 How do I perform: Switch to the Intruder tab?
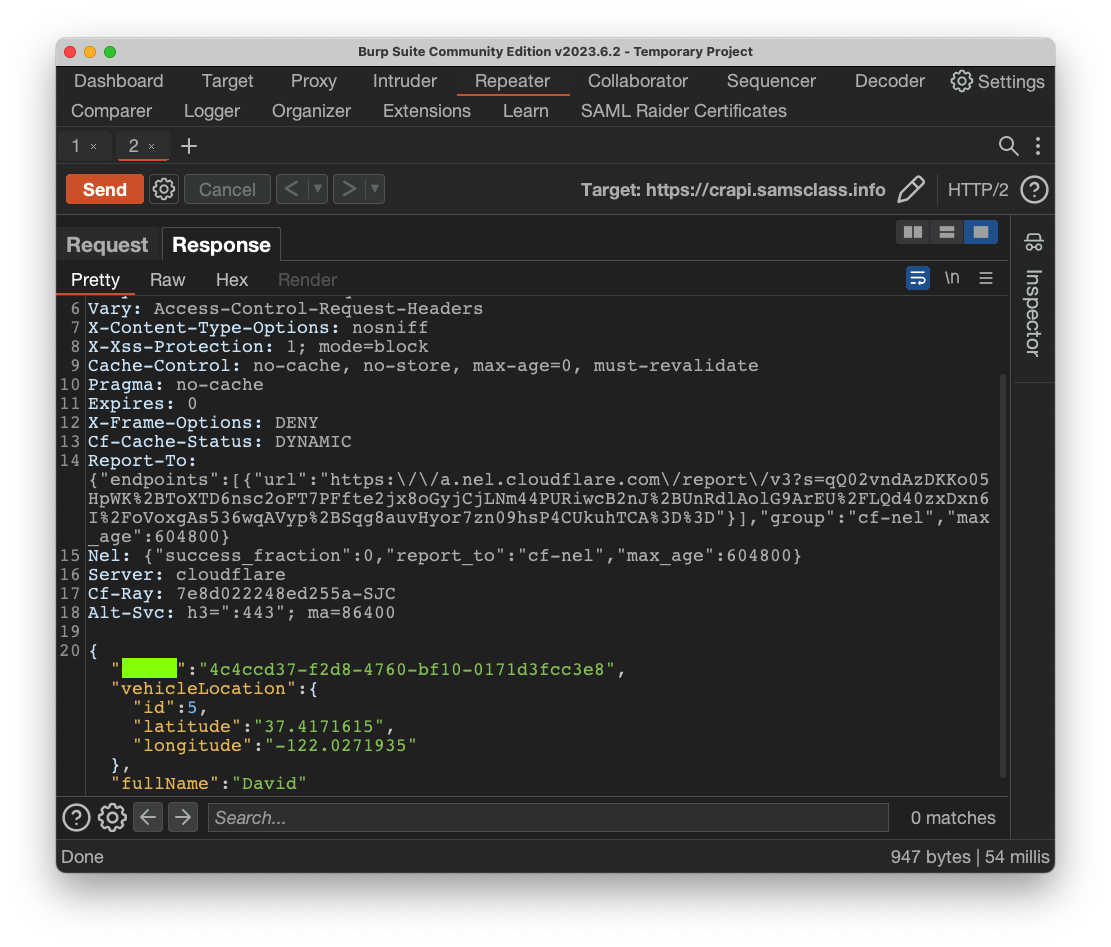pyautogui.click(x=405, y=81)
